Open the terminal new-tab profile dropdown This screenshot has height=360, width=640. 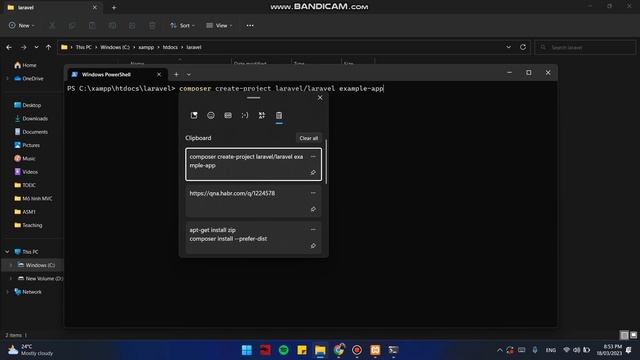189,74
